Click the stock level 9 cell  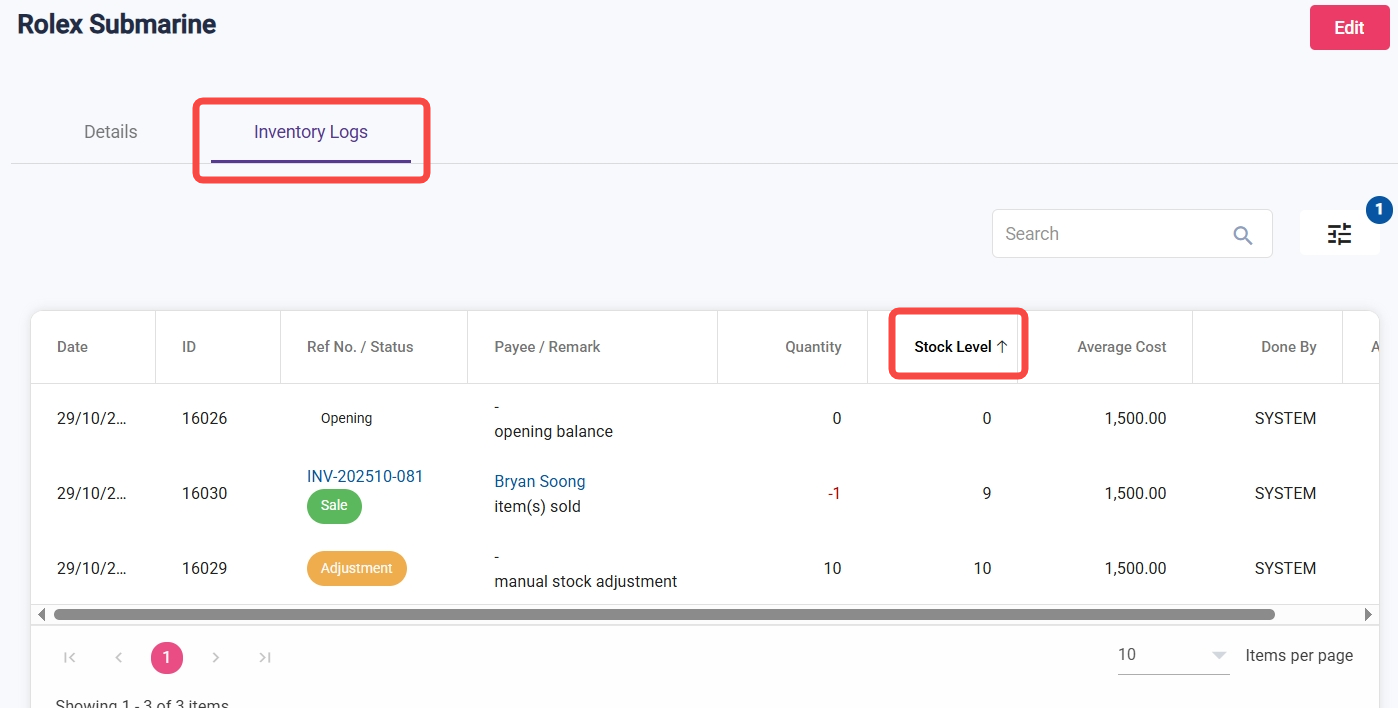[x=987, y=493]
